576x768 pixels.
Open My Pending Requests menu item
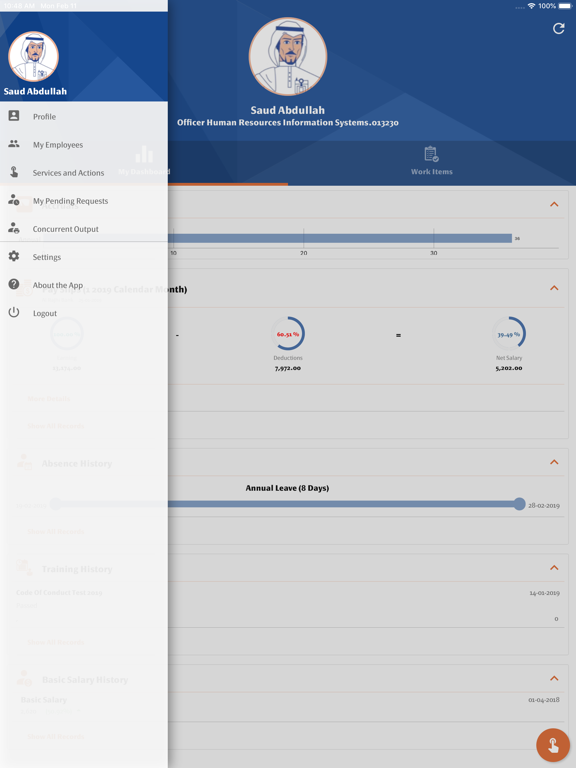84,200
